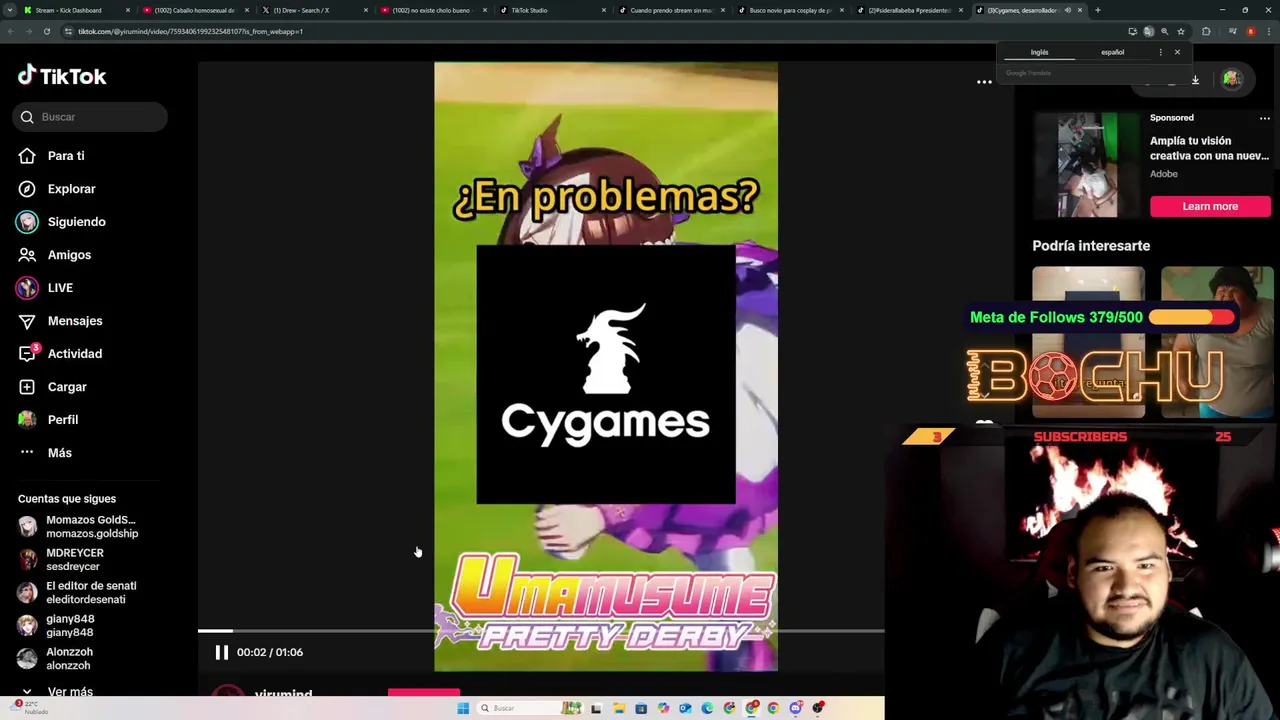Switch to Caballo homosexual YouTube tab

(x=195, y=10)
